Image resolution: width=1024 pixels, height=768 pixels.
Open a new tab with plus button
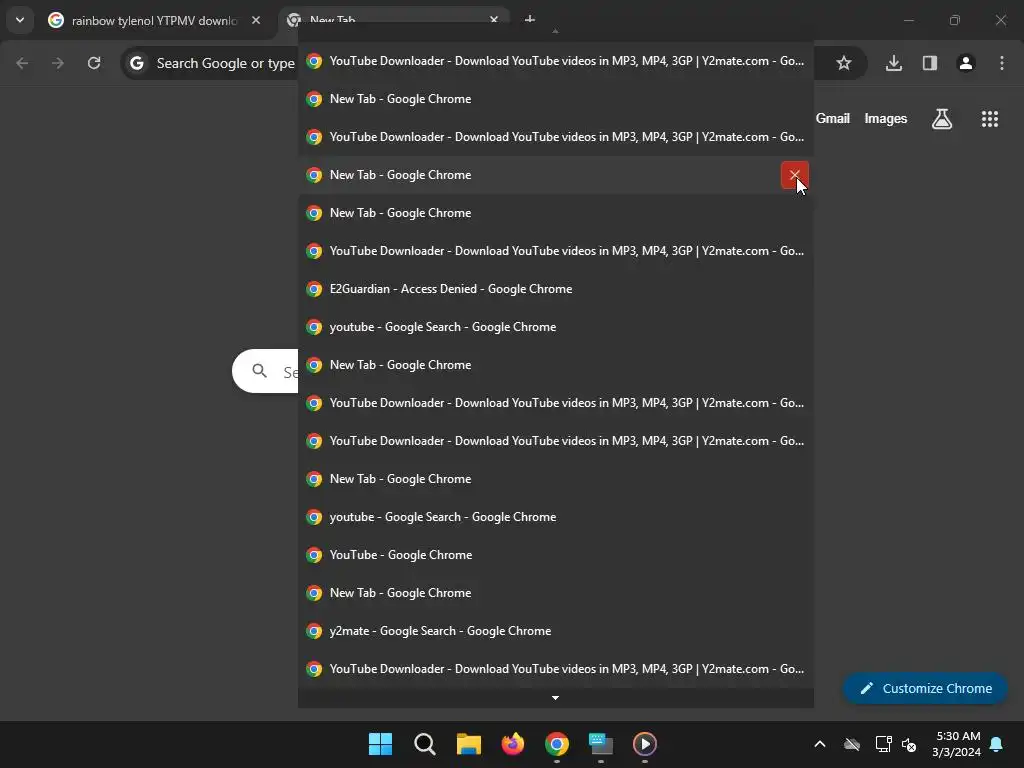pos(530,18)
